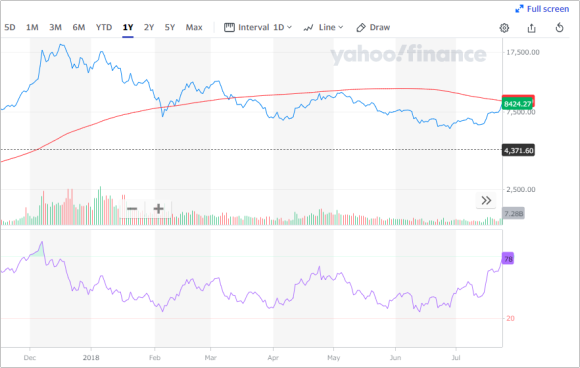The width and height of the screenshot is (580, 368).
Task: Click the red 20 RSI level label
Action: pyautogui.click(x=510, y=318)
